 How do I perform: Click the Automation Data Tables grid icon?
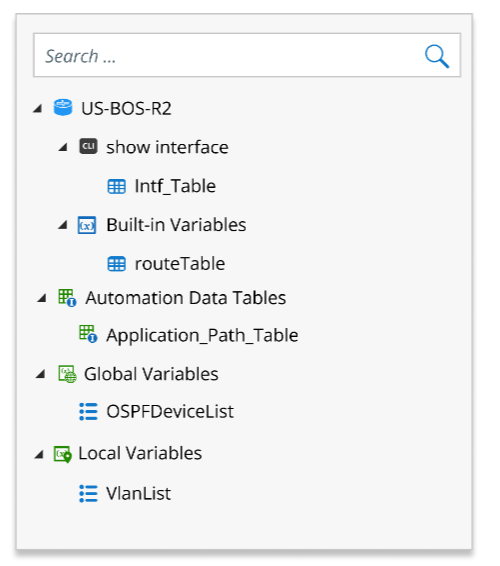point(67,298)
